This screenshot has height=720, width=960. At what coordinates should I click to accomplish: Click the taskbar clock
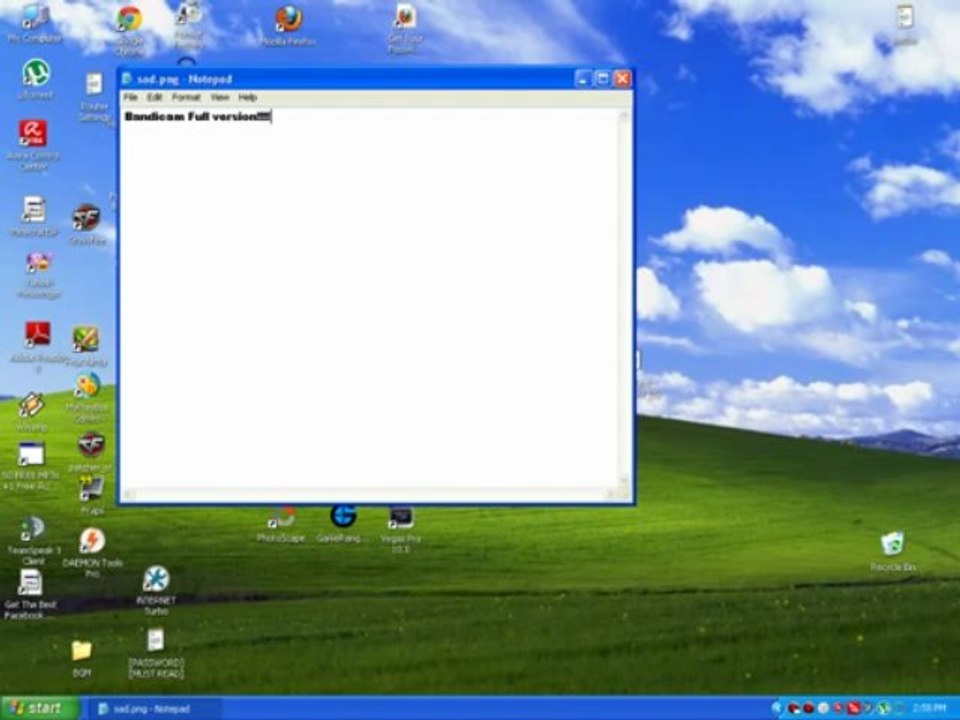pos(929,708)
